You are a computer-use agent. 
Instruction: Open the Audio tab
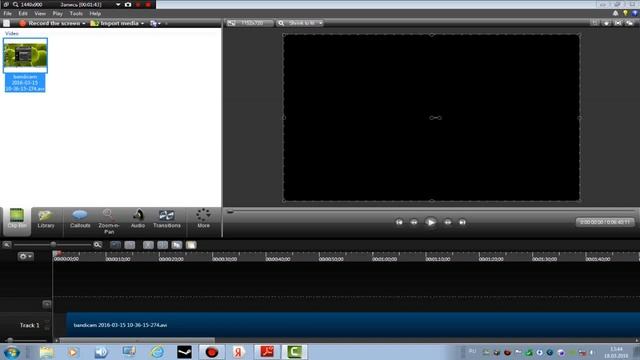138,220
